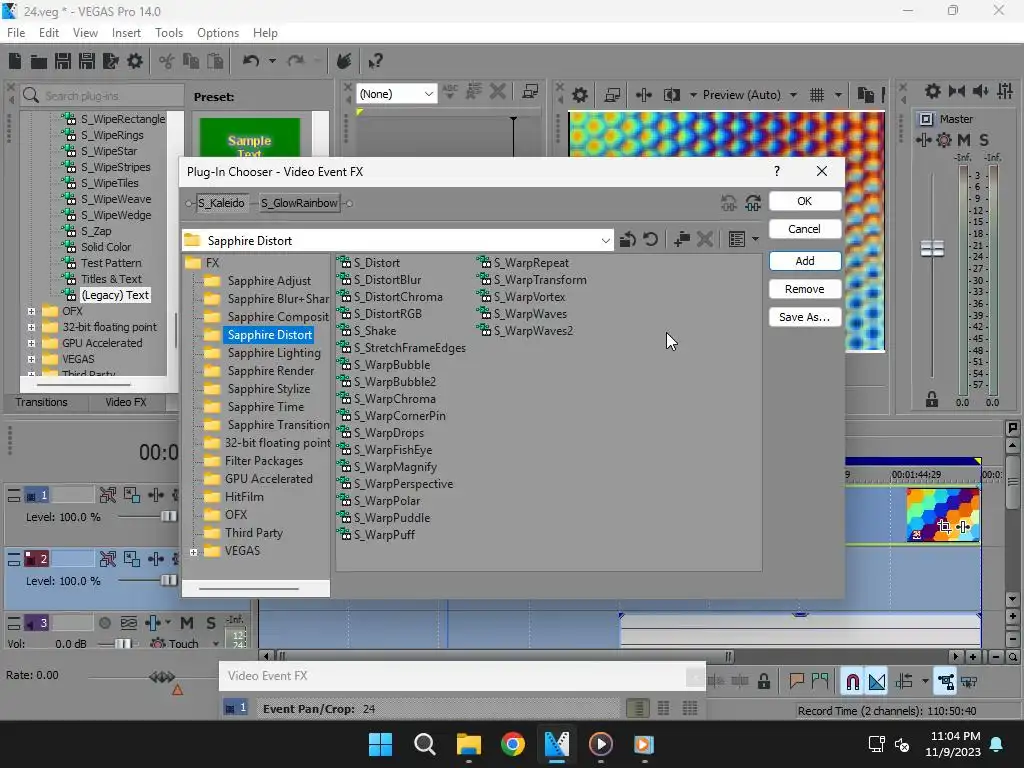1024x768 pixels.
Task: Open Preview (Auto) quality dropdown arrow
Action: [x=793, y=95]
